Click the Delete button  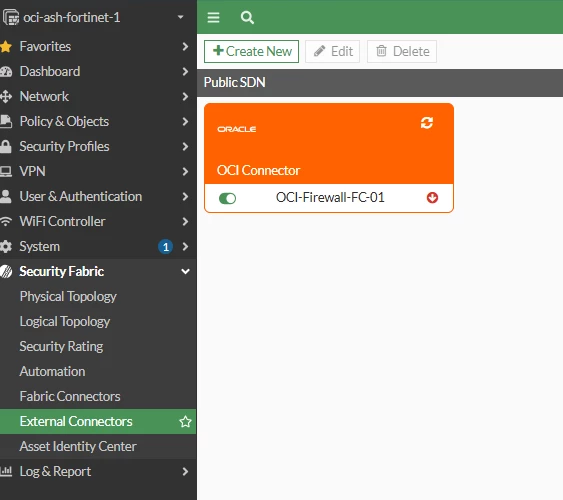click(x=402, y=51)
